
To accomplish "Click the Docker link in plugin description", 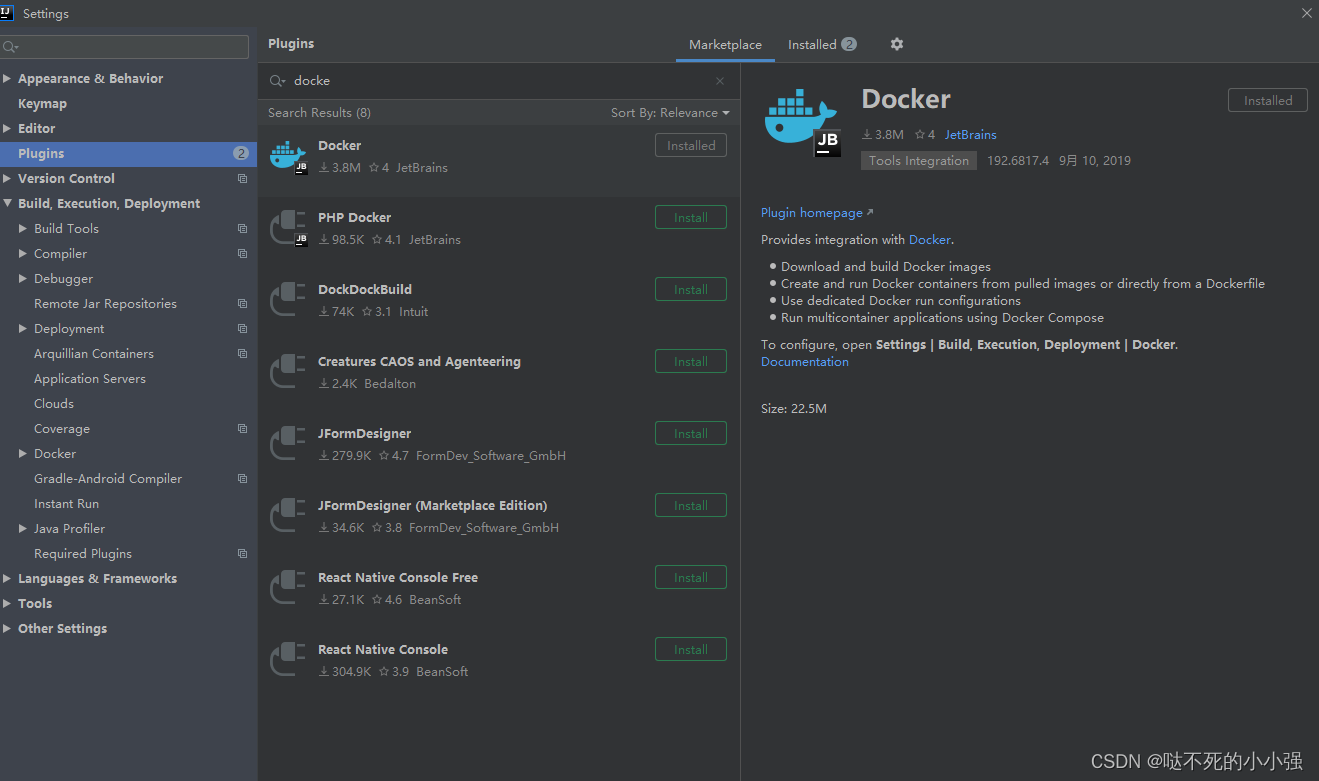I will (929, 240).
